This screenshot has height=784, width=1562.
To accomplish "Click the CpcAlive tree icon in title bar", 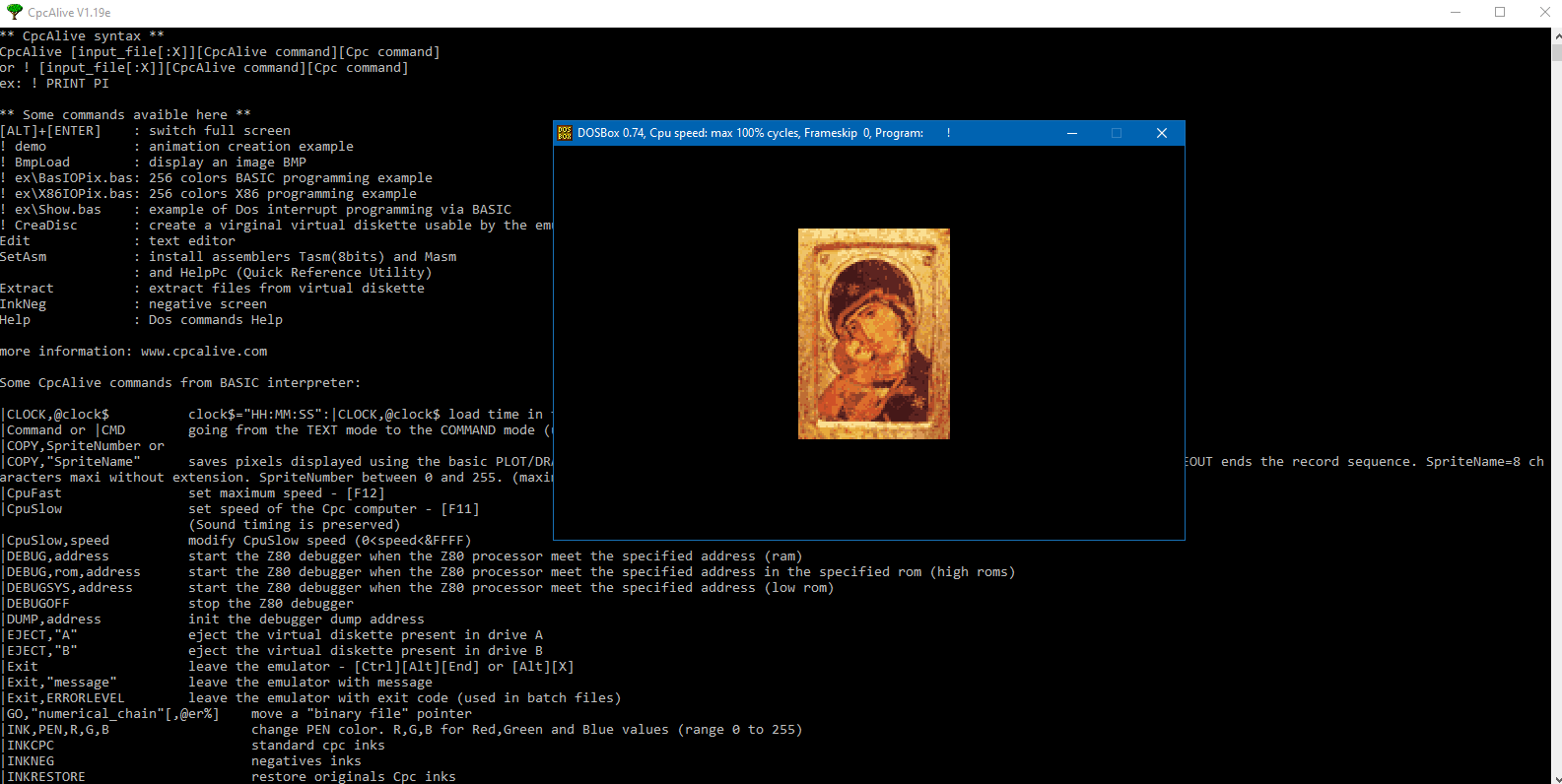I will pyautogui.click(x=14, y=12).
